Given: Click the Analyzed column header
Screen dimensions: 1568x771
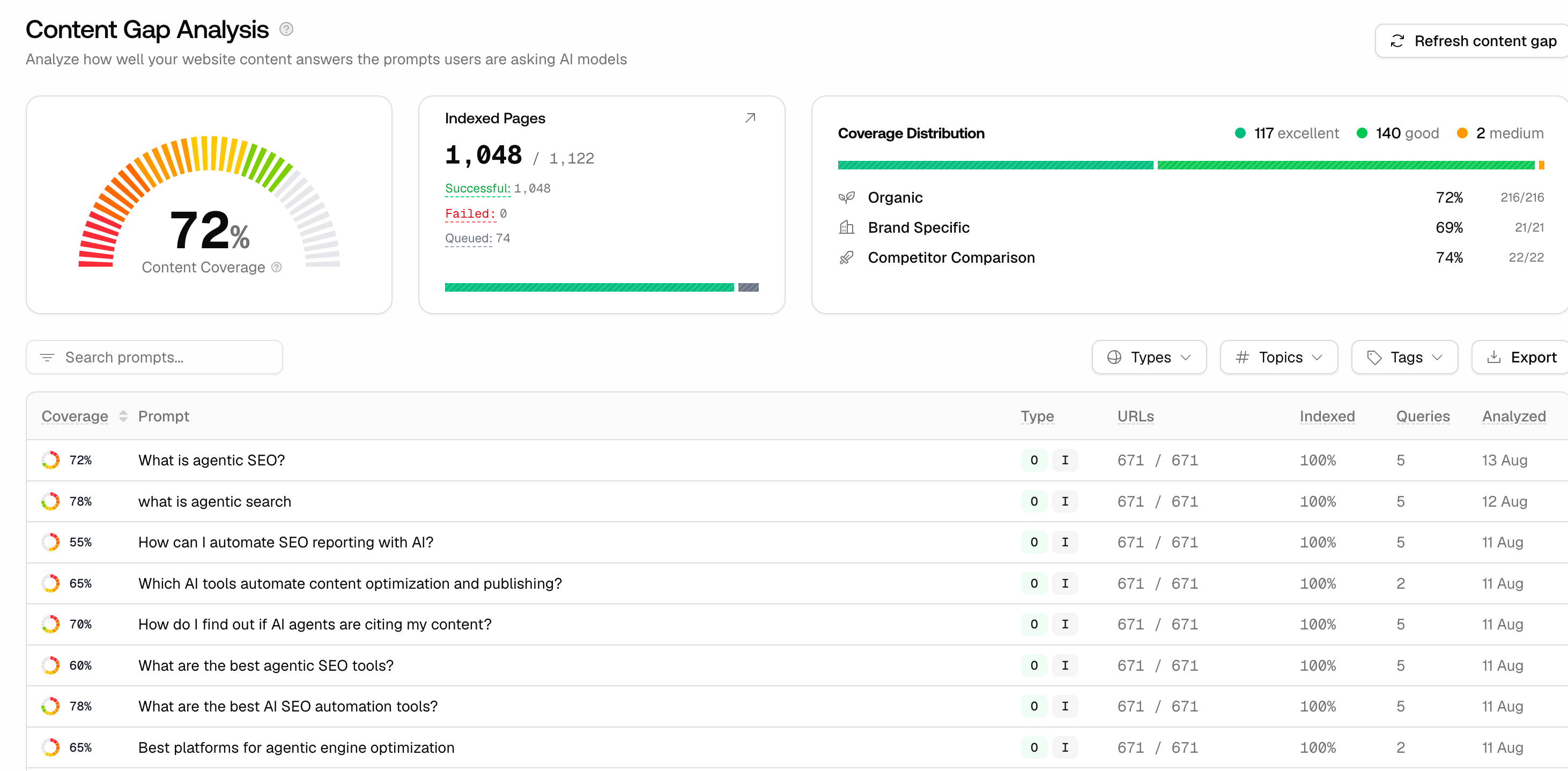Looking at the screenshot, I should pos(1514,416).
